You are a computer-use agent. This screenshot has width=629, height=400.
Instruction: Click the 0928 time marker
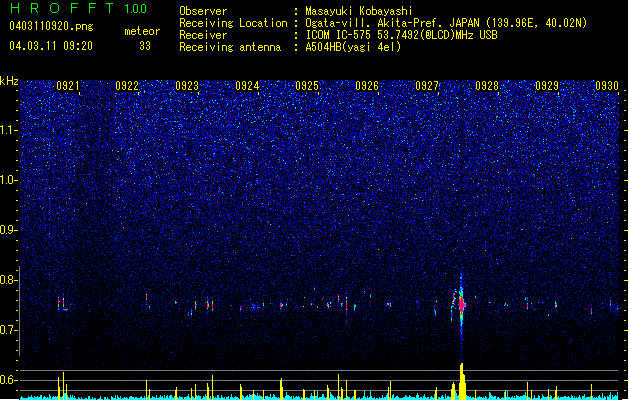pyautogui.click(x=487, y=86)
